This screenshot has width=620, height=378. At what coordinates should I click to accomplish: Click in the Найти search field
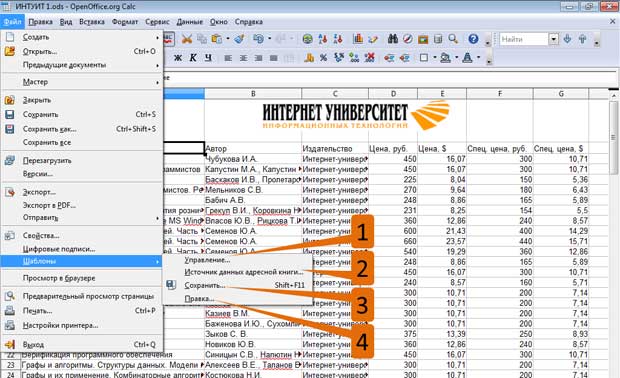click(524, 39)
